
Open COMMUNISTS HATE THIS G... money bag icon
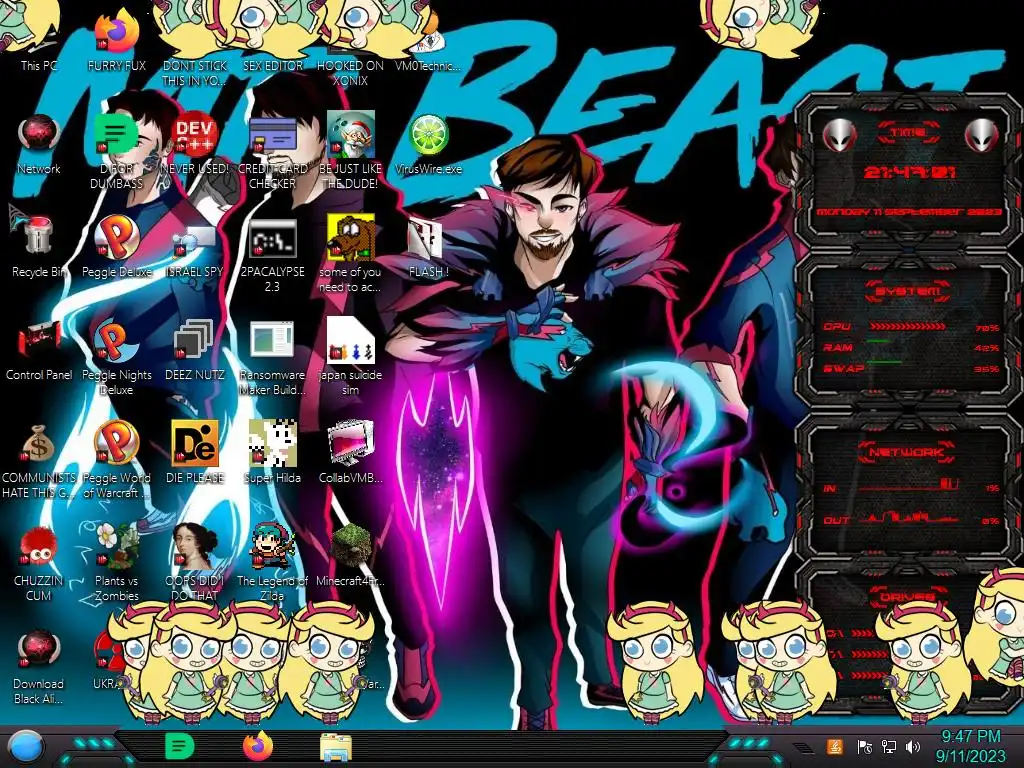pyautogui.click(x=39, y=445)
